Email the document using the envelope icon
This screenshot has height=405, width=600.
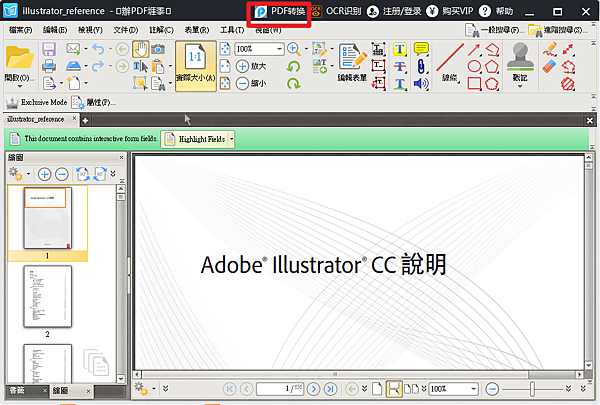(73, 49)
